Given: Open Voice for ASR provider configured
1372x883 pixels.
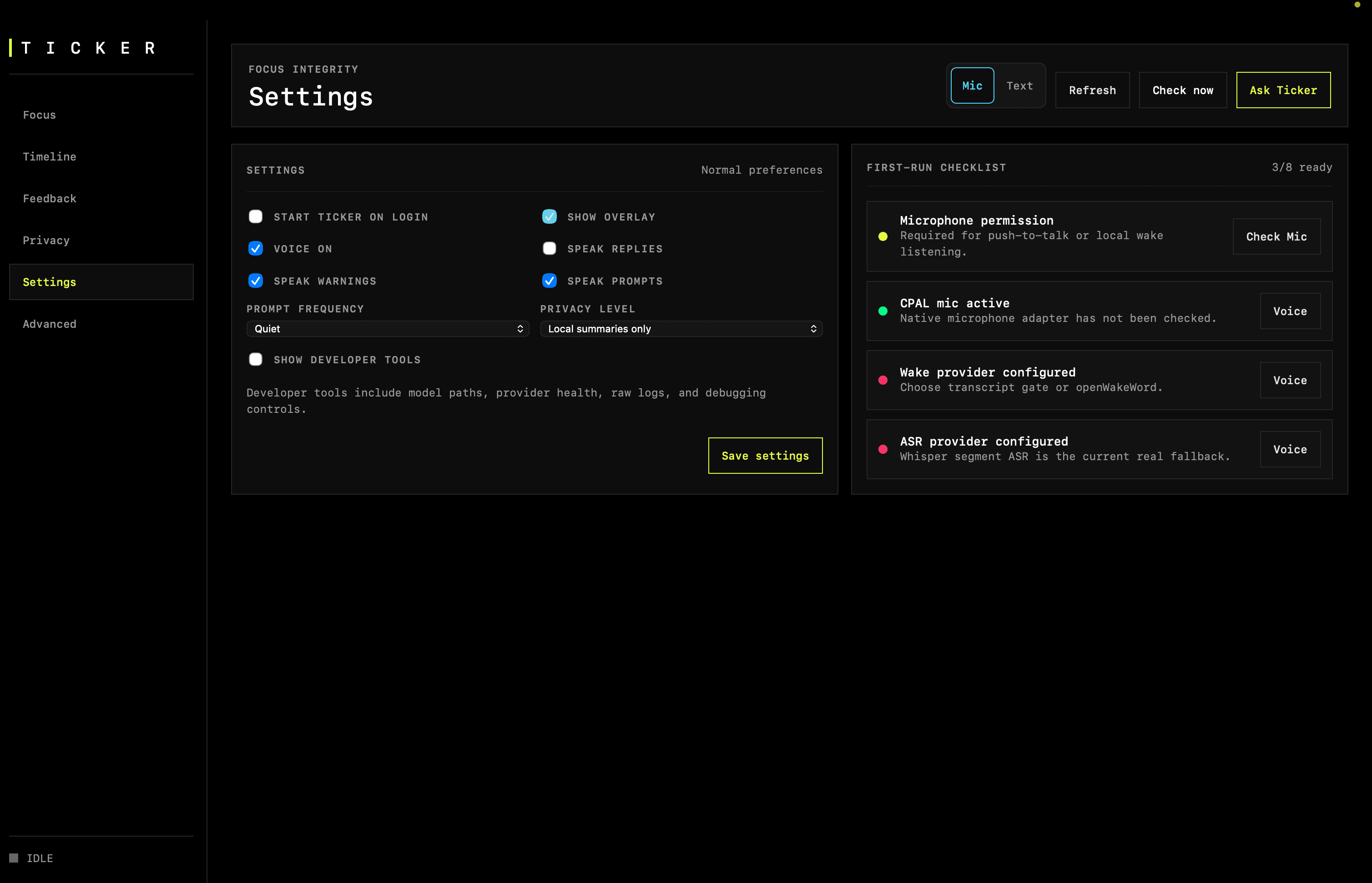Looking at the screenshot, I should pyautogui.click(x=1290, y=450).
